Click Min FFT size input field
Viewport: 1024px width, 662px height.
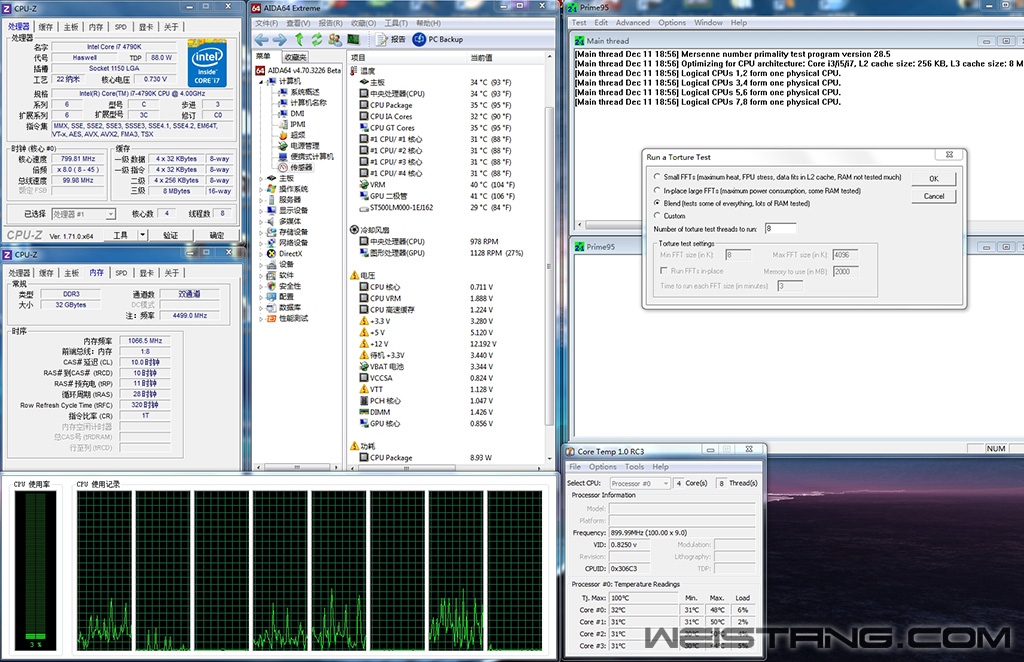(x=738, y=255)
